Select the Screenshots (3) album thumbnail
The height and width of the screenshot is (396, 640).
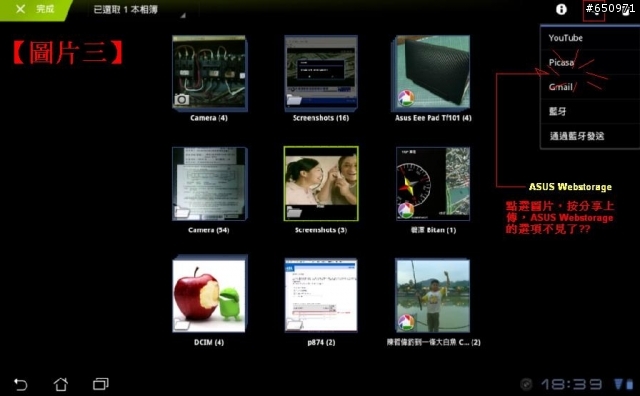(321, 184)
